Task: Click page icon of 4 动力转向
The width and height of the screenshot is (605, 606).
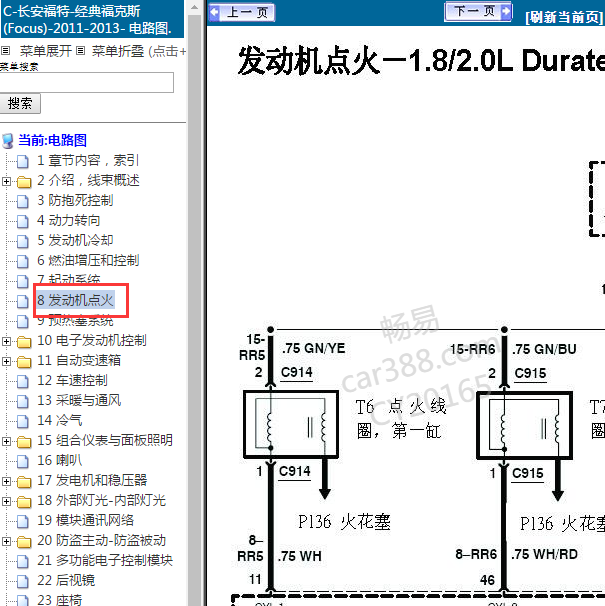Action: click(x=23, y=221)
